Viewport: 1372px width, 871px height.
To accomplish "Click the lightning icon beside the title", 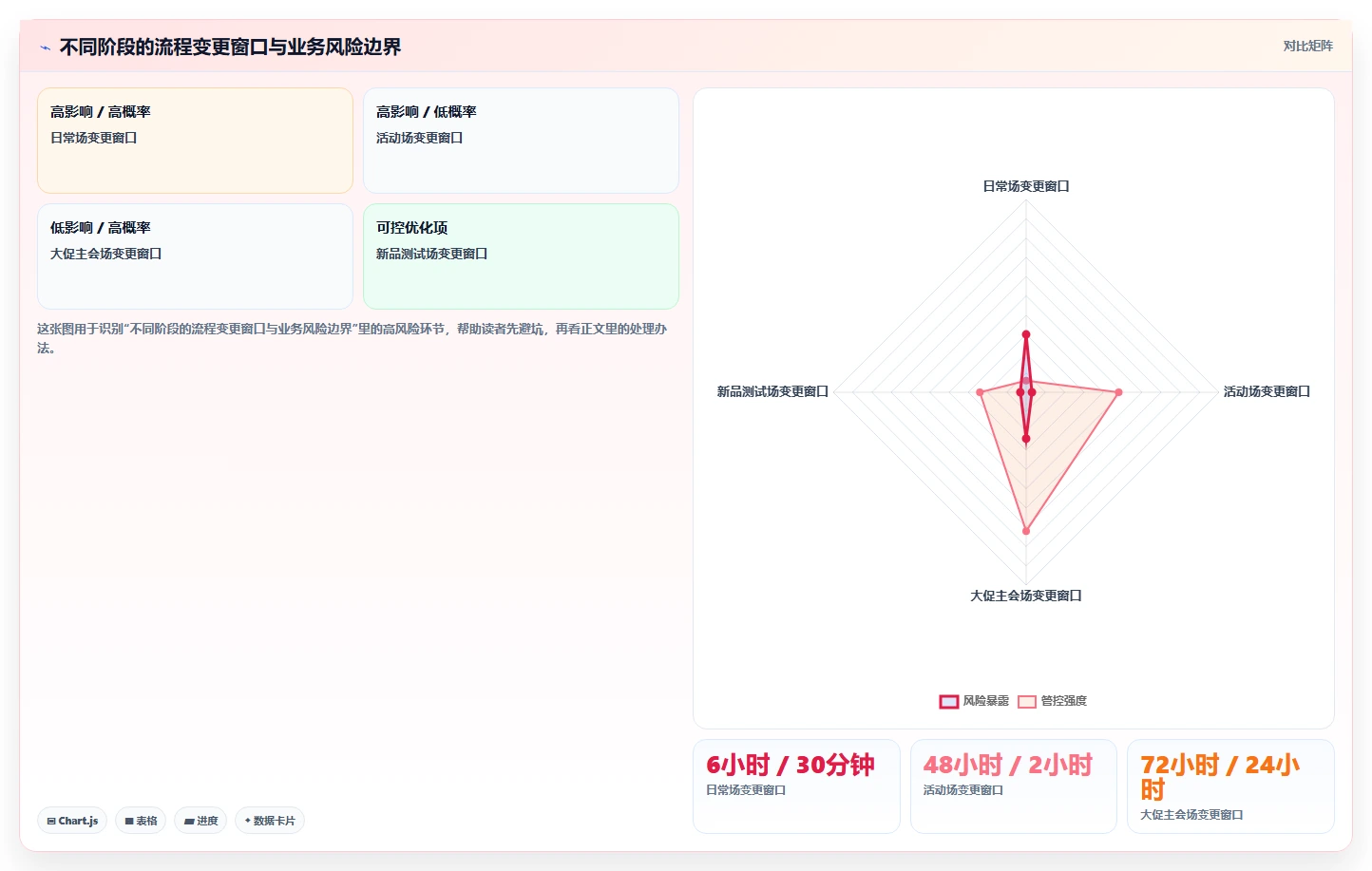I will (45, 47).
